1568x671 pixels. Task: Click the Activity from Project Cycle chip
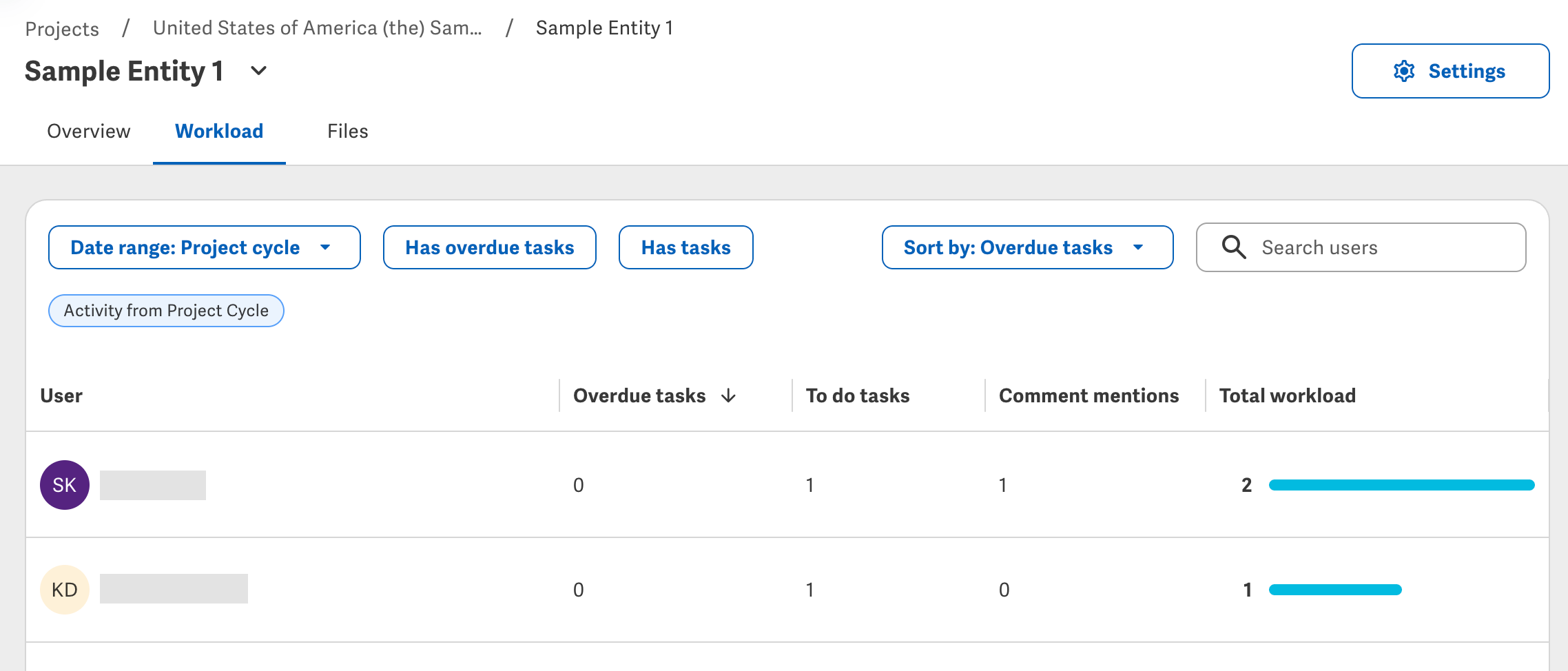click(x=166, y=311)
